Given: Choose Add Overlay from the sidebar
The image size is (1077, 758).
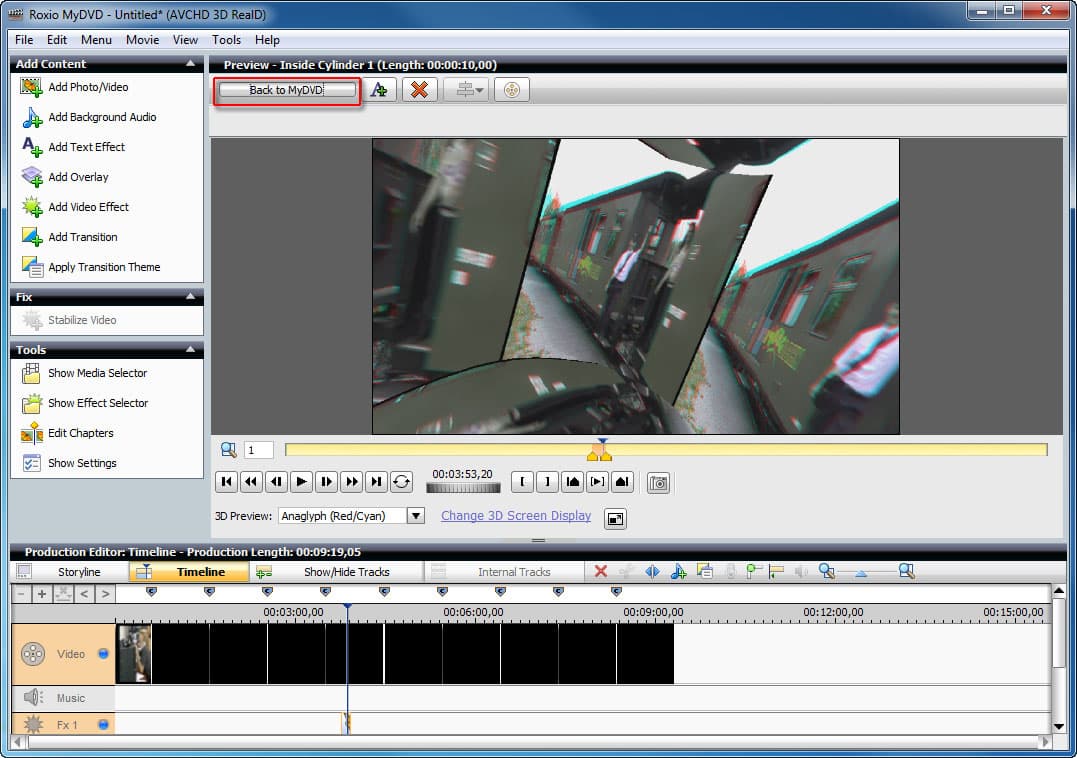Looking at the screenshot, I should click(78, 177).
